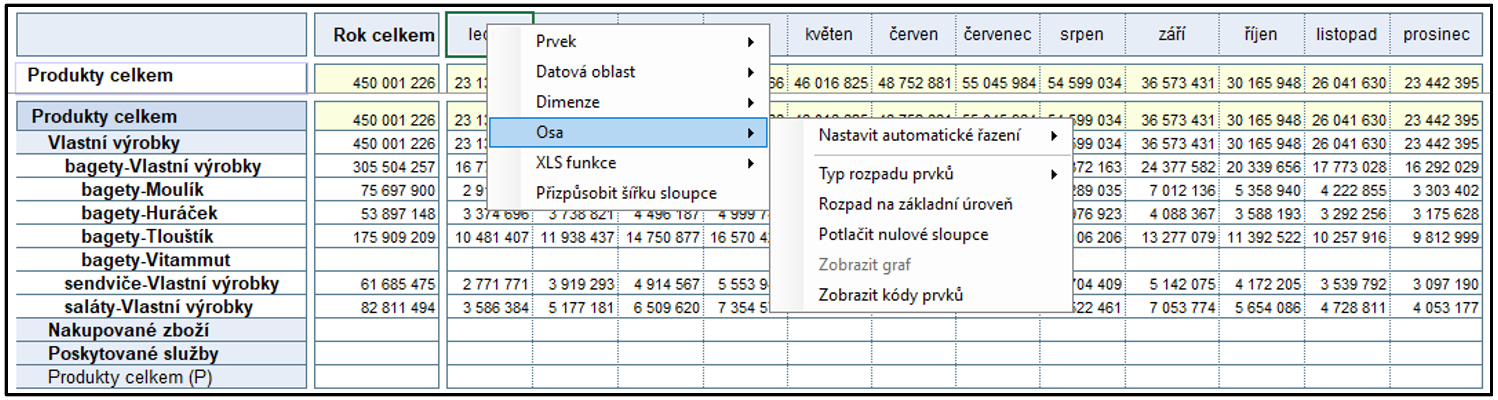This screenshot has width=1498, height=400.
Task: Select the květen column header
Action: pos(828,34)
